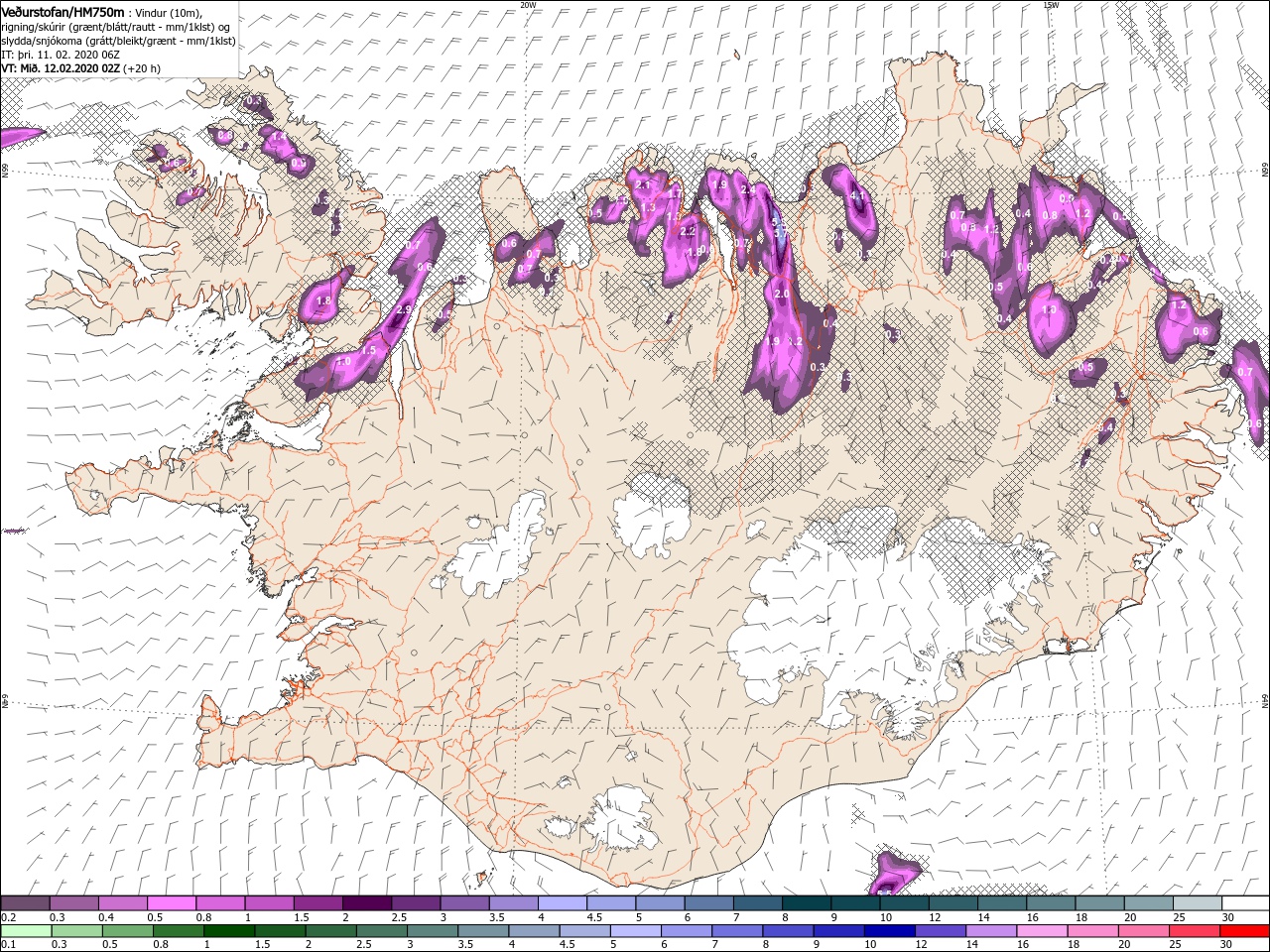Click the 20W longitude label
The image size is (1270, 952).
pyautogui.click(x=528, y=4)
